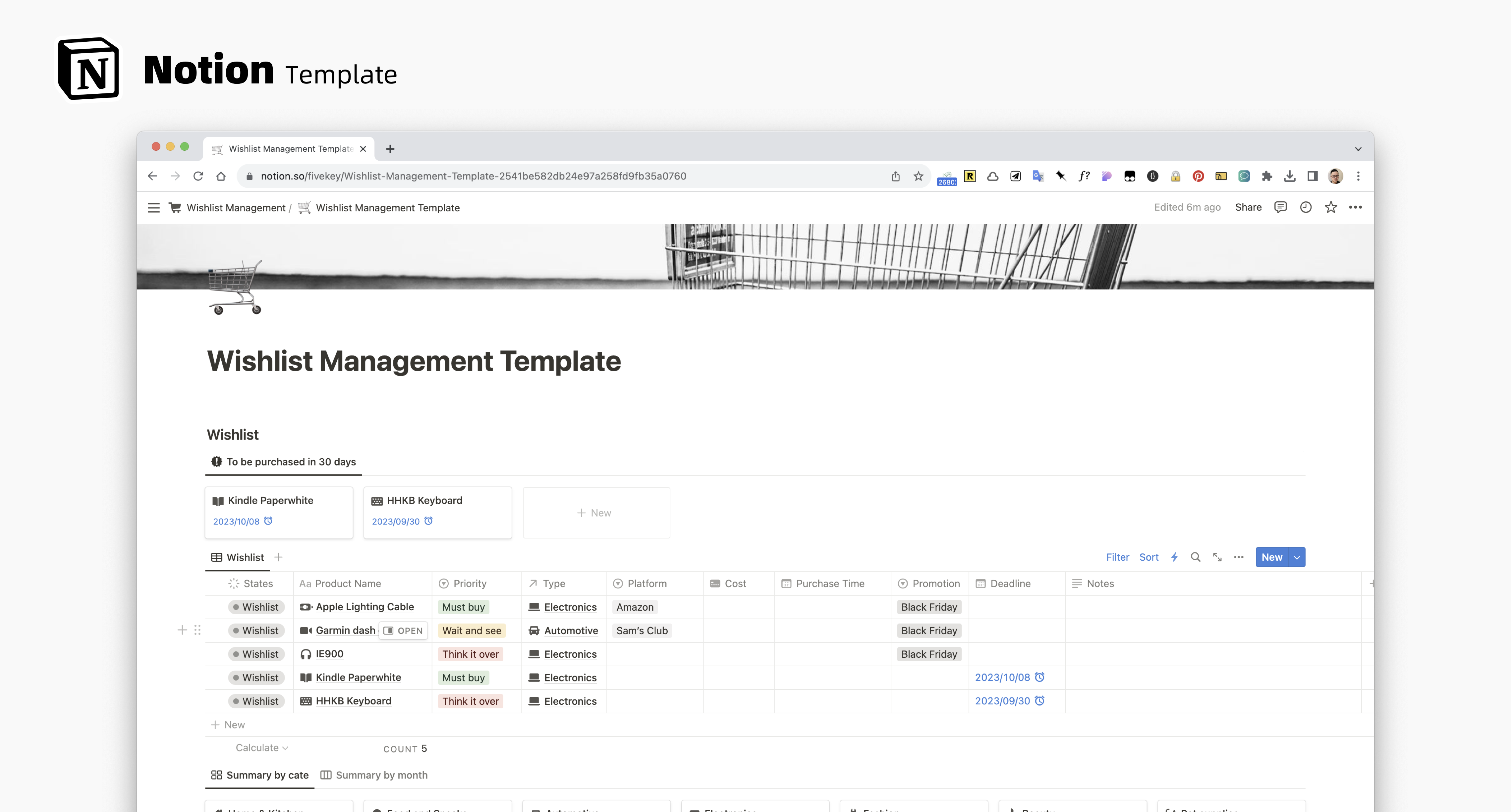Expand Chrome tab search chevron

pos(1358,149)
